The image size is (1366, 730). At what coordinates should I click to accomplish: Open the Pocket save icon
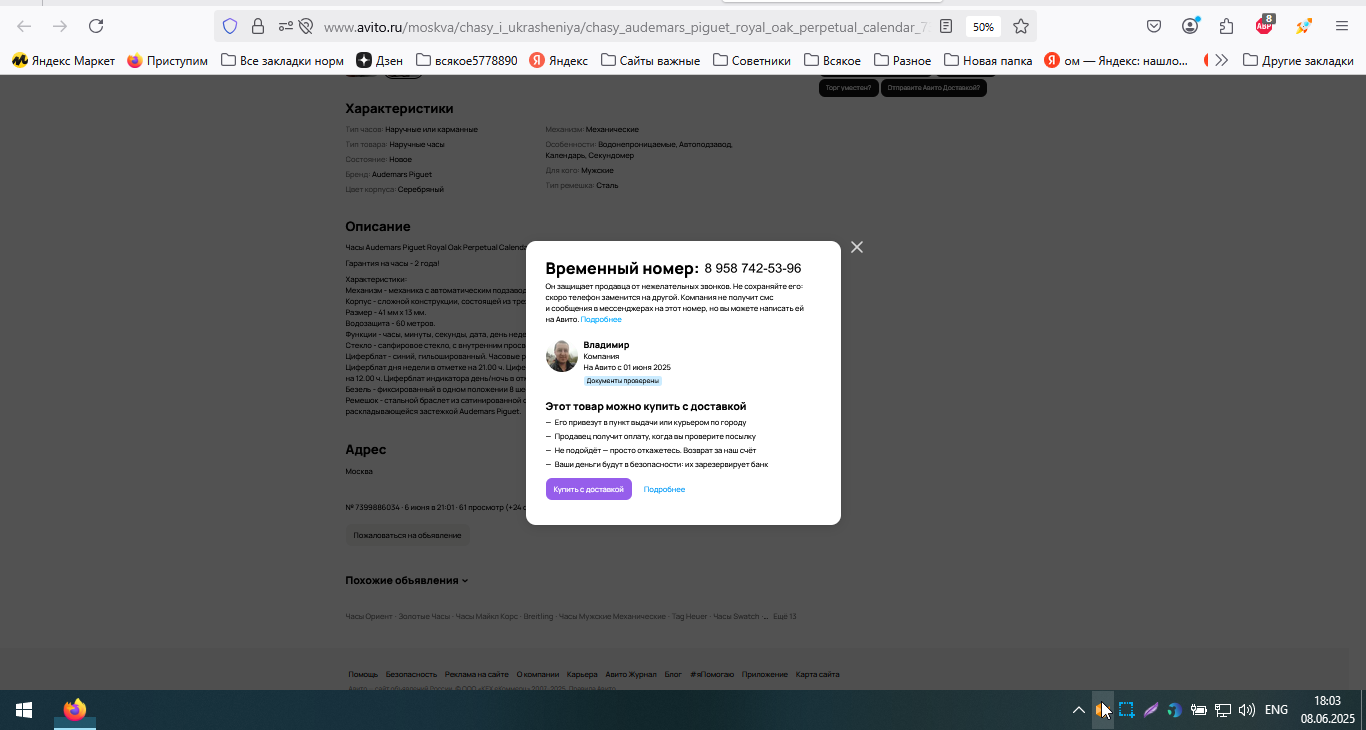(x=1154, y=27)
